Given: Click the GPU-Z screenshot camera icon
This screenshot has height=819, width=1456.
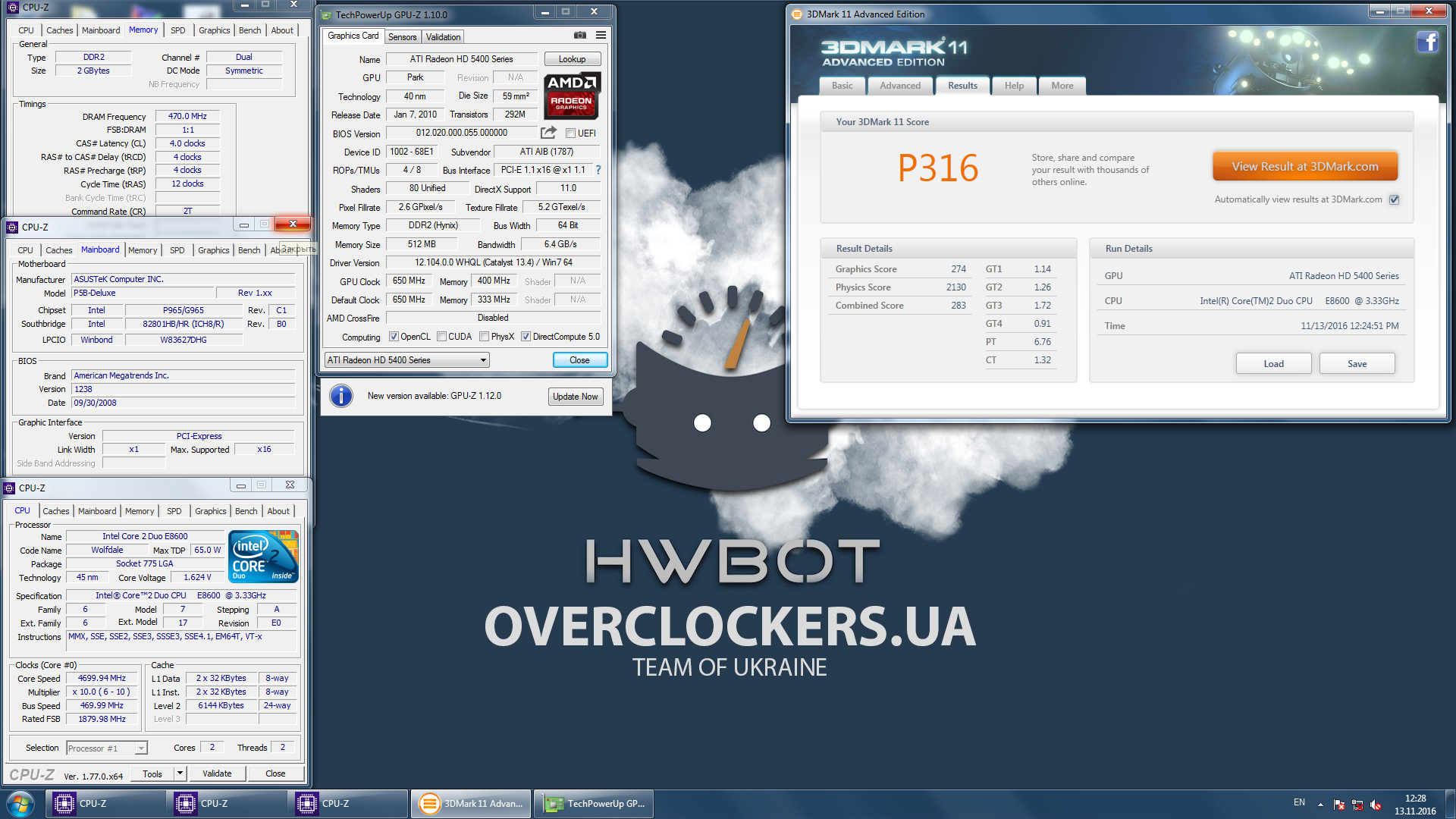Looking at the screenshot, I should tap(580, 35).
